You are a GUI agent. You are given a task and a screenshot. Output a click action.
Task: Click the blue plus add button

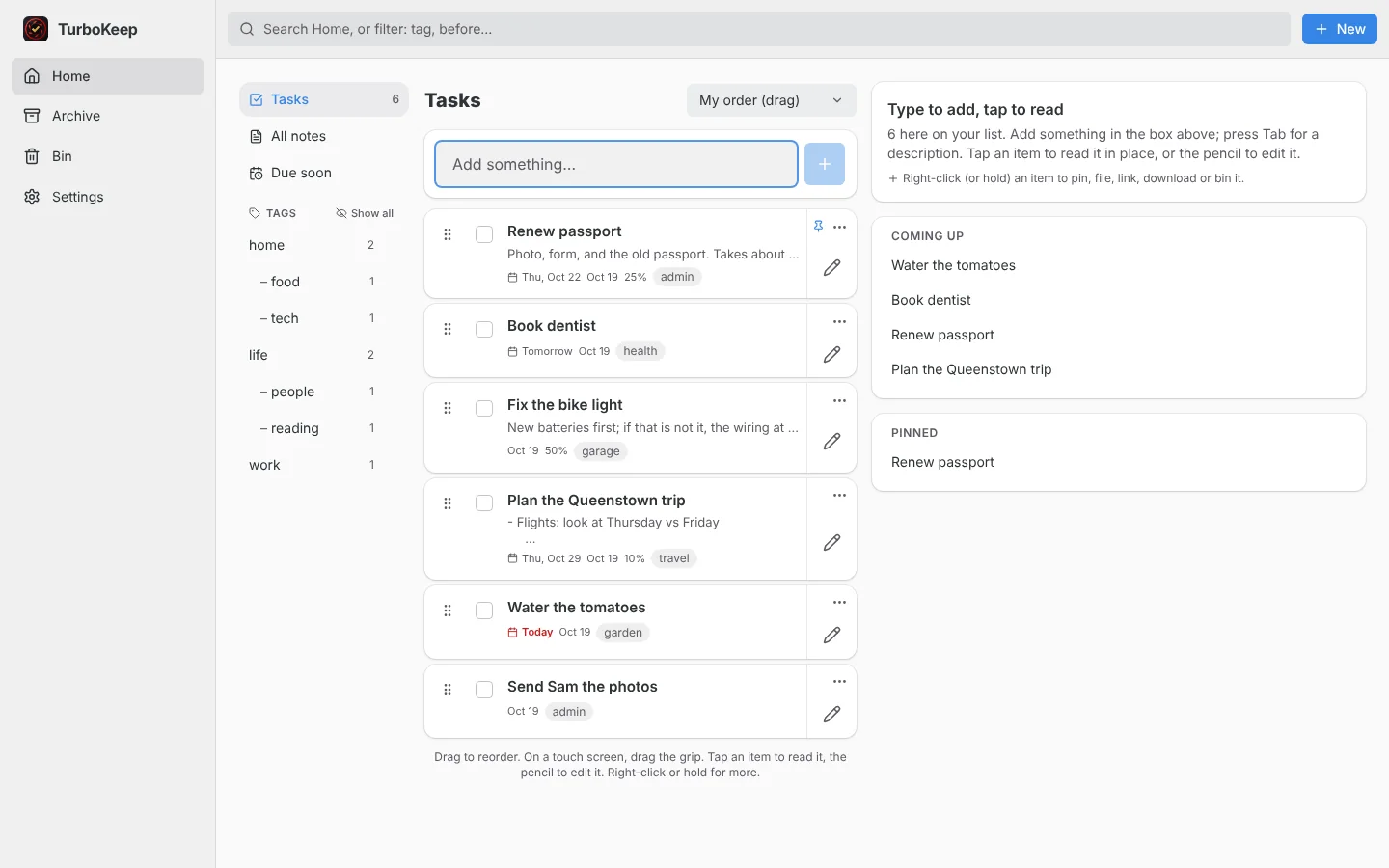click(x=825, y=164)
